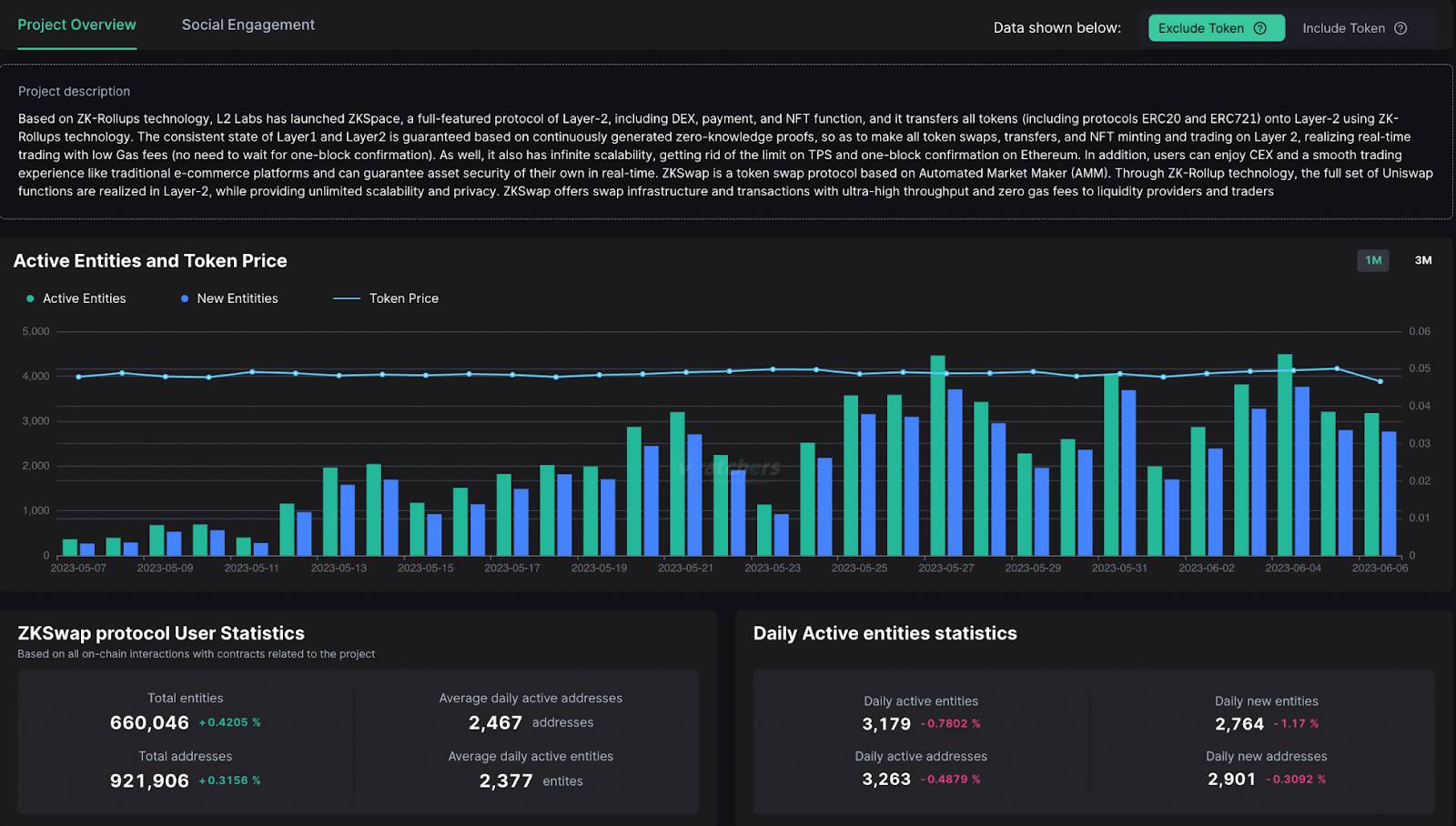Switch to the Social Engagement tab
The image size is (1456, 826).
click(x=248, y=25)
